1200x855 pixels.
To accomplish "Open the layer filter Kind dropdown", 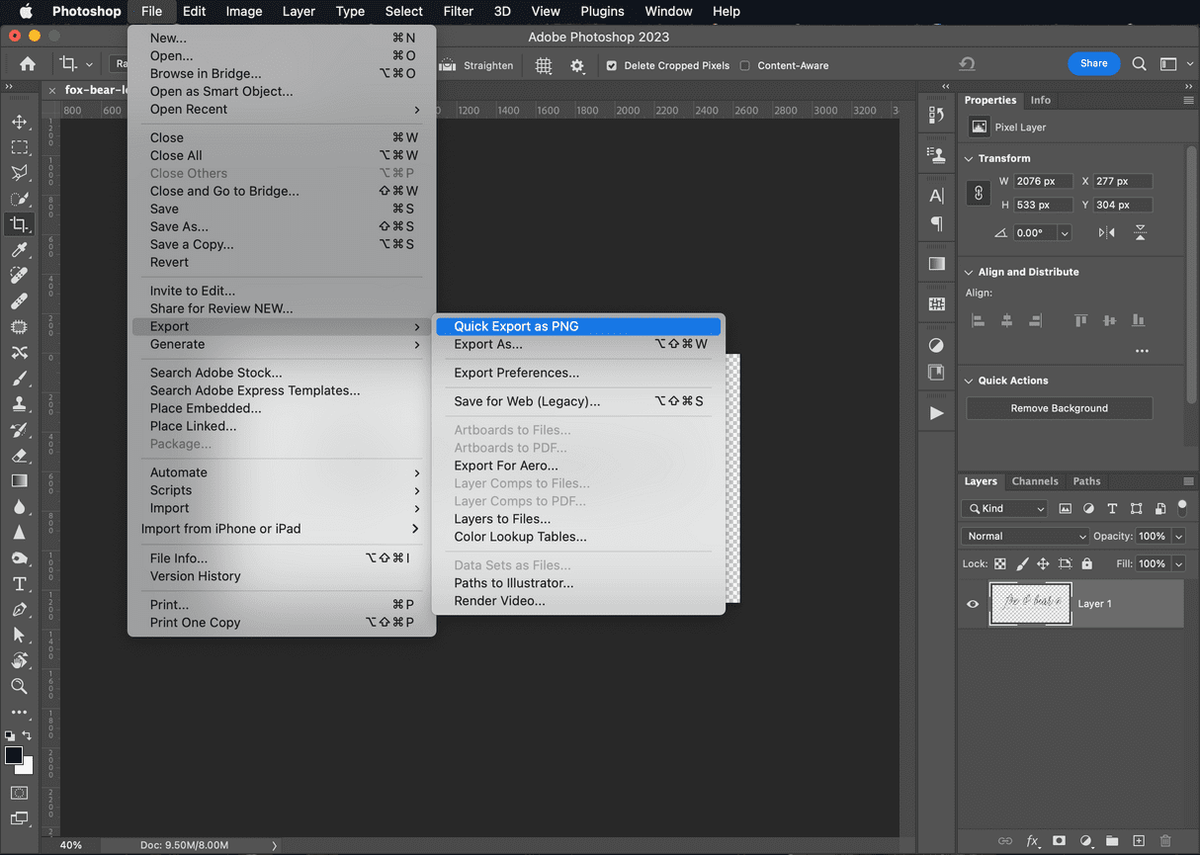I will coord(1005,508).
